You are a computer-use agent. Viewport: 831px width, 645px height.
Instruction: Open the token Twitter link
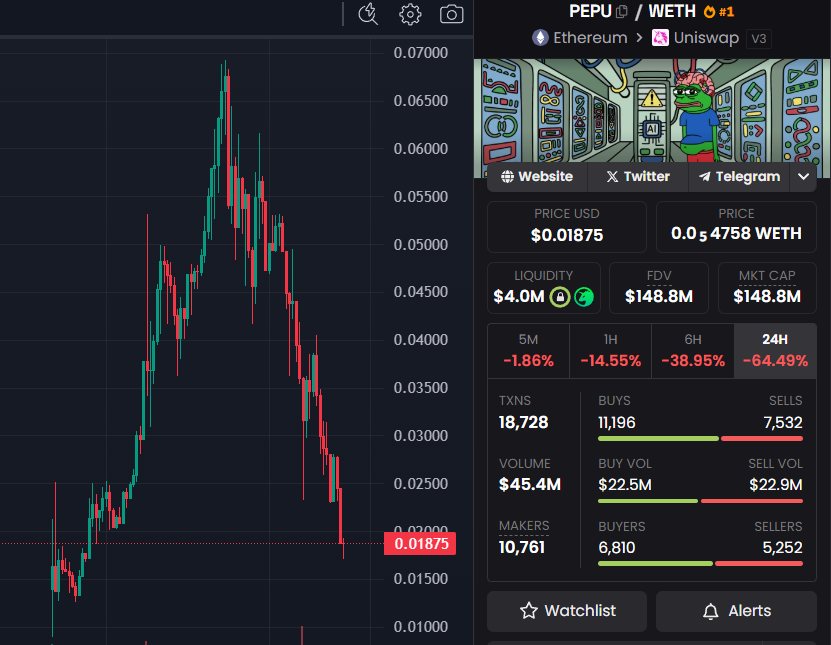[x=638, y=176]
